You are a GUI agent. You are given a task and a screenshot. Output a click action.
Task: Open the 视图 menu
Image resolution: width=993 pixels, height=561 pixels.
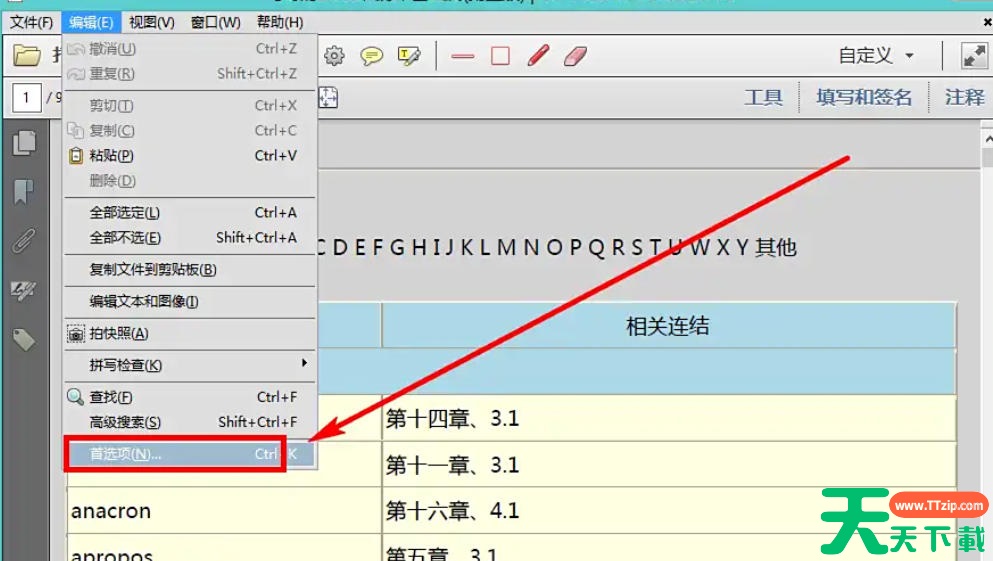152,22
